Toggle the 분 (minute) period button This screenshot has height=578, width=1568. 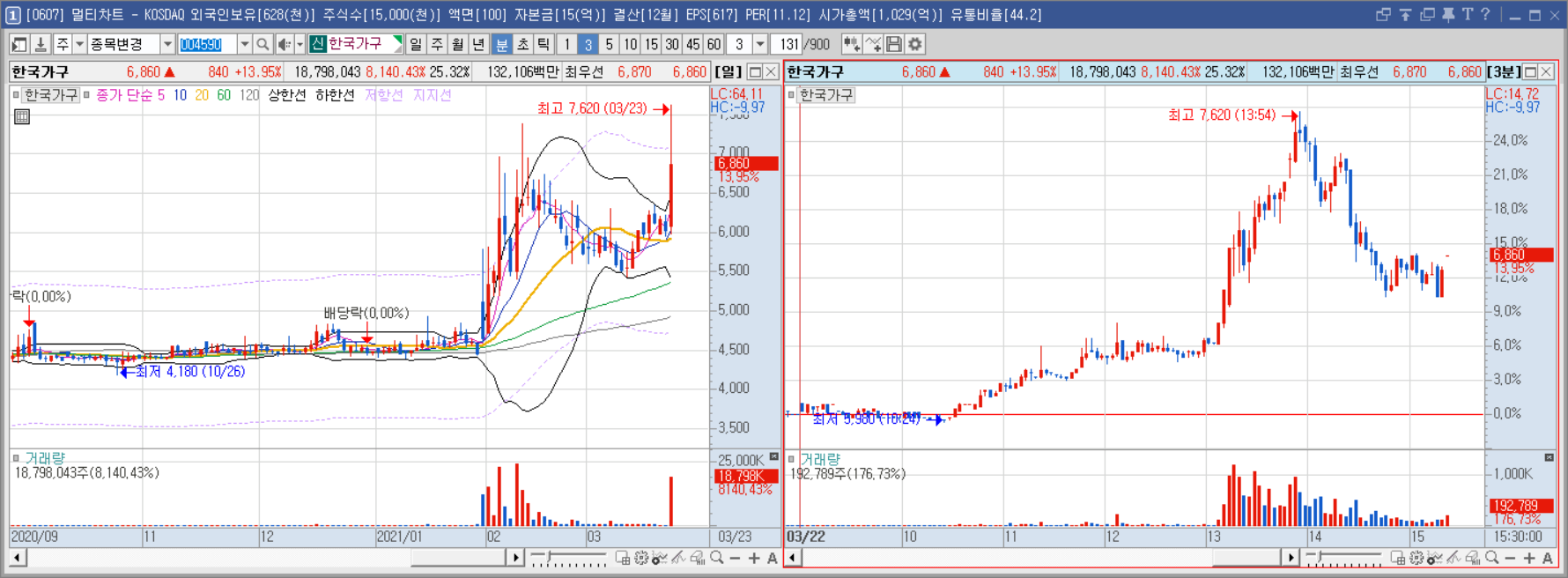click(x=502, y=44)
